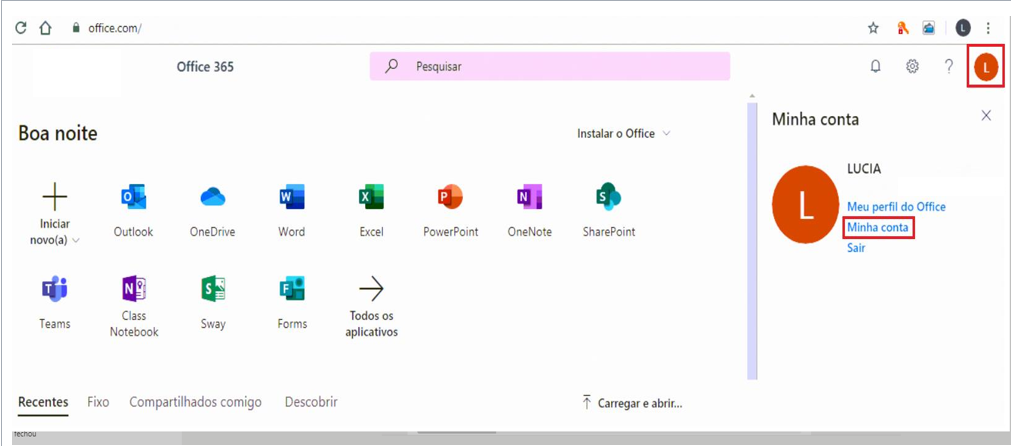The image size is (1011, 446).
Task: Click the key browser extension icon
Action: [903, 28]
